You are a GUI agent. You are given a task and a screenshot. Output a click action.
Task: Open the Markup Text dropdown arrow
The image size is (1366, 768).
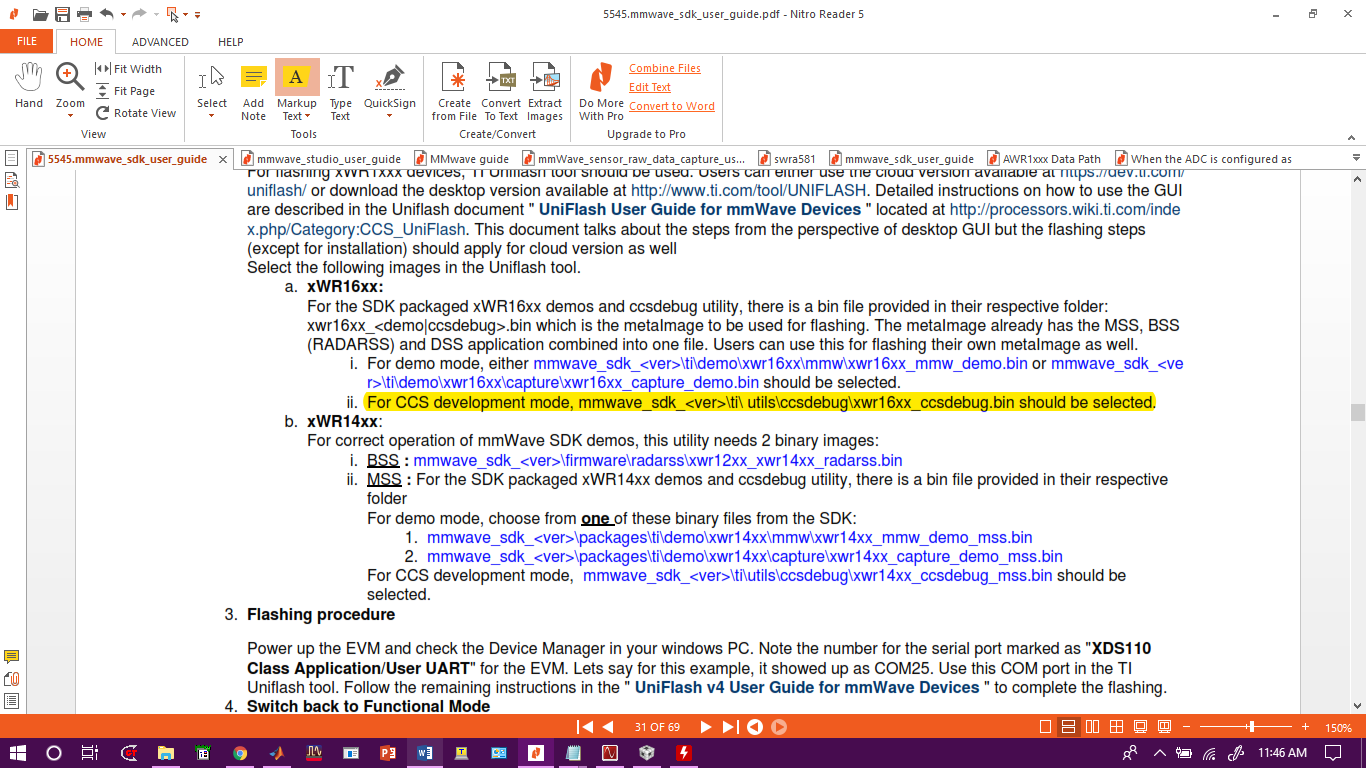(x=309, y=116)
